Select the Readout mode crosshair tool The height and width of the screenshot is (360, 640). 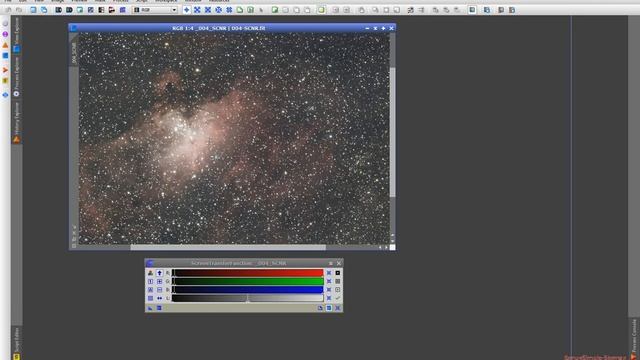coord(187,10)
